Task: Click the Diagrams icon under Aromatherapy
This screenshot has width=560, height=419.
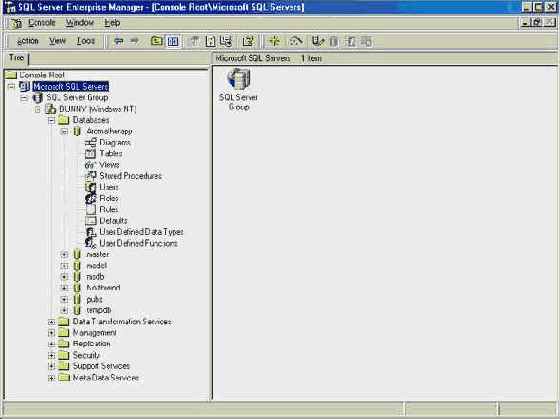Action: [x=91, y=143]
